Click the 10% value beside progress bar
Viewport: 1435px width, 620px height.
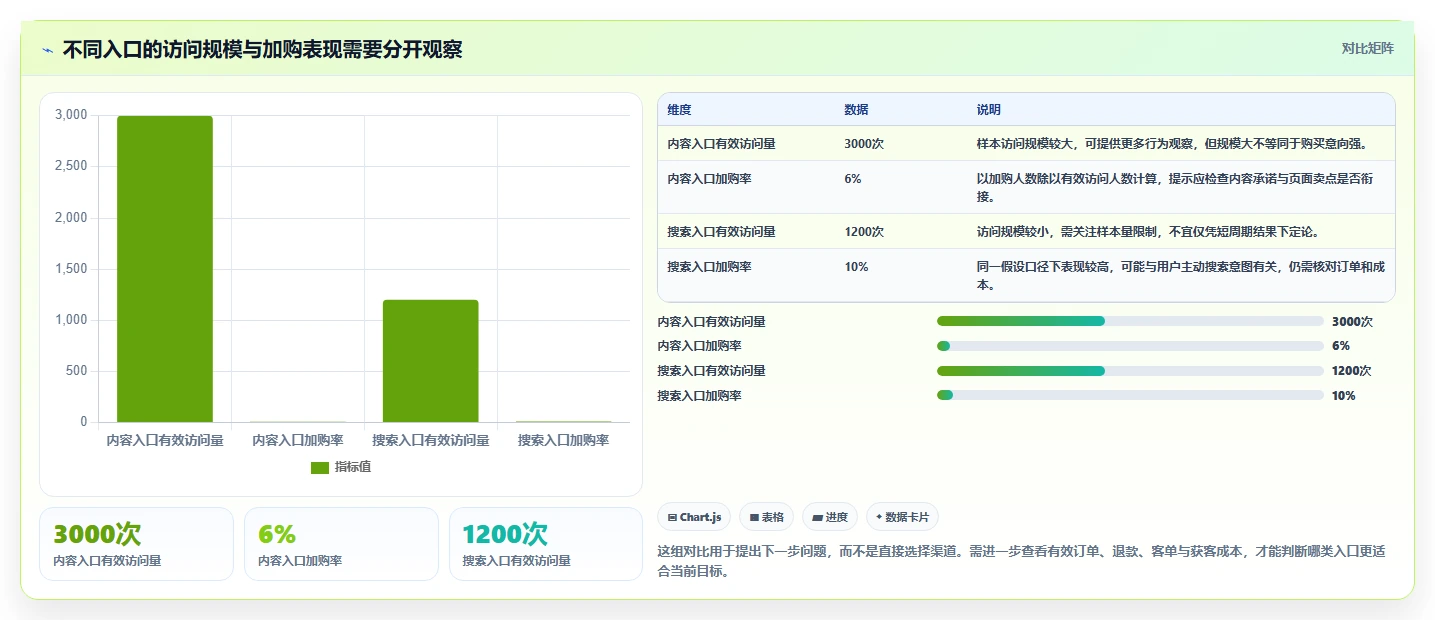pos(1344,396)
